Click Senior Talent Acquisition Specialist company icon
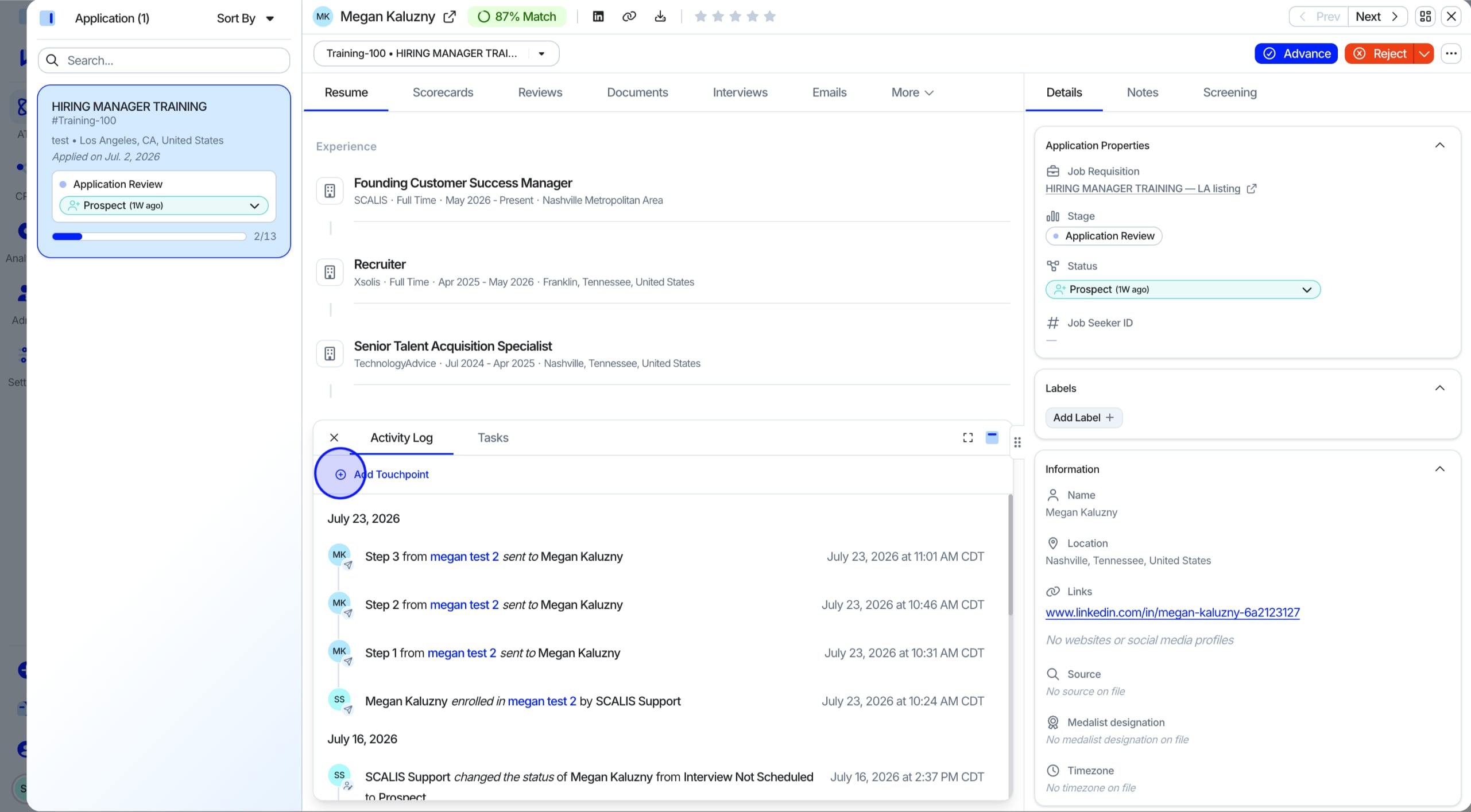This screenshot has height=812, width=1471. 330,354
